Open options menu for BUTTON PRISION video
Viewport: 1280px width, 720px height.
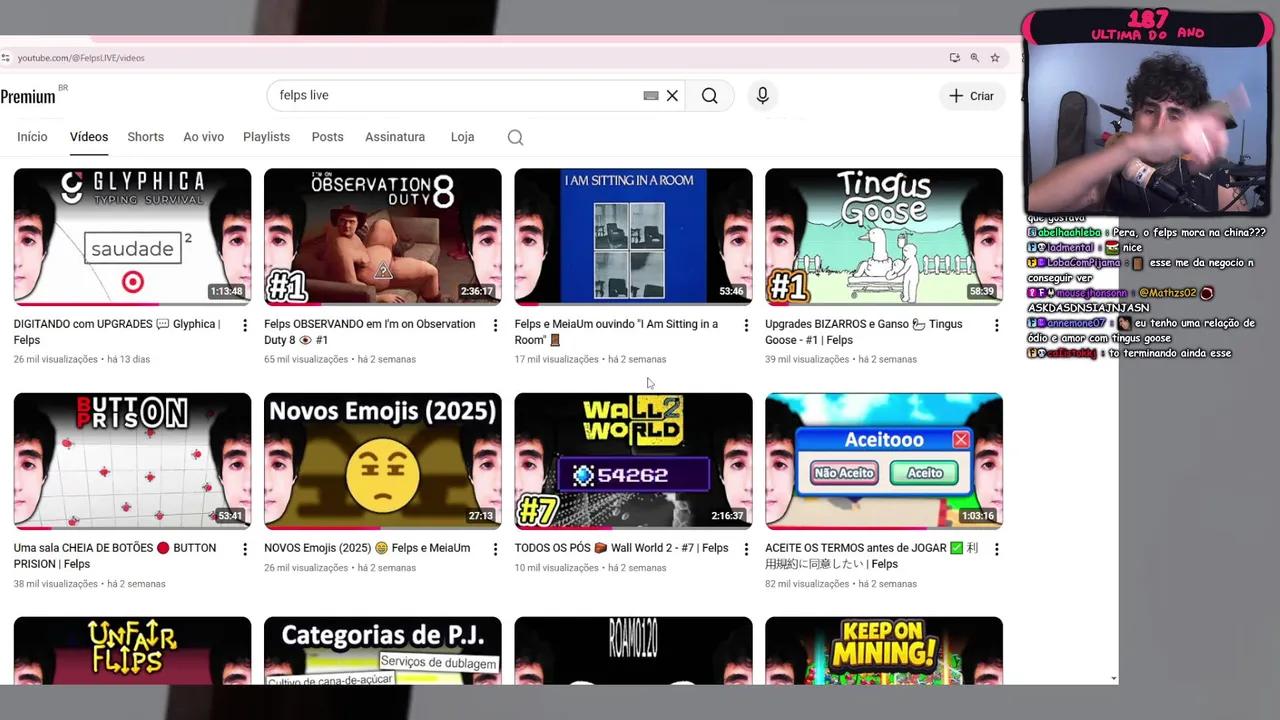click(245, 549)
